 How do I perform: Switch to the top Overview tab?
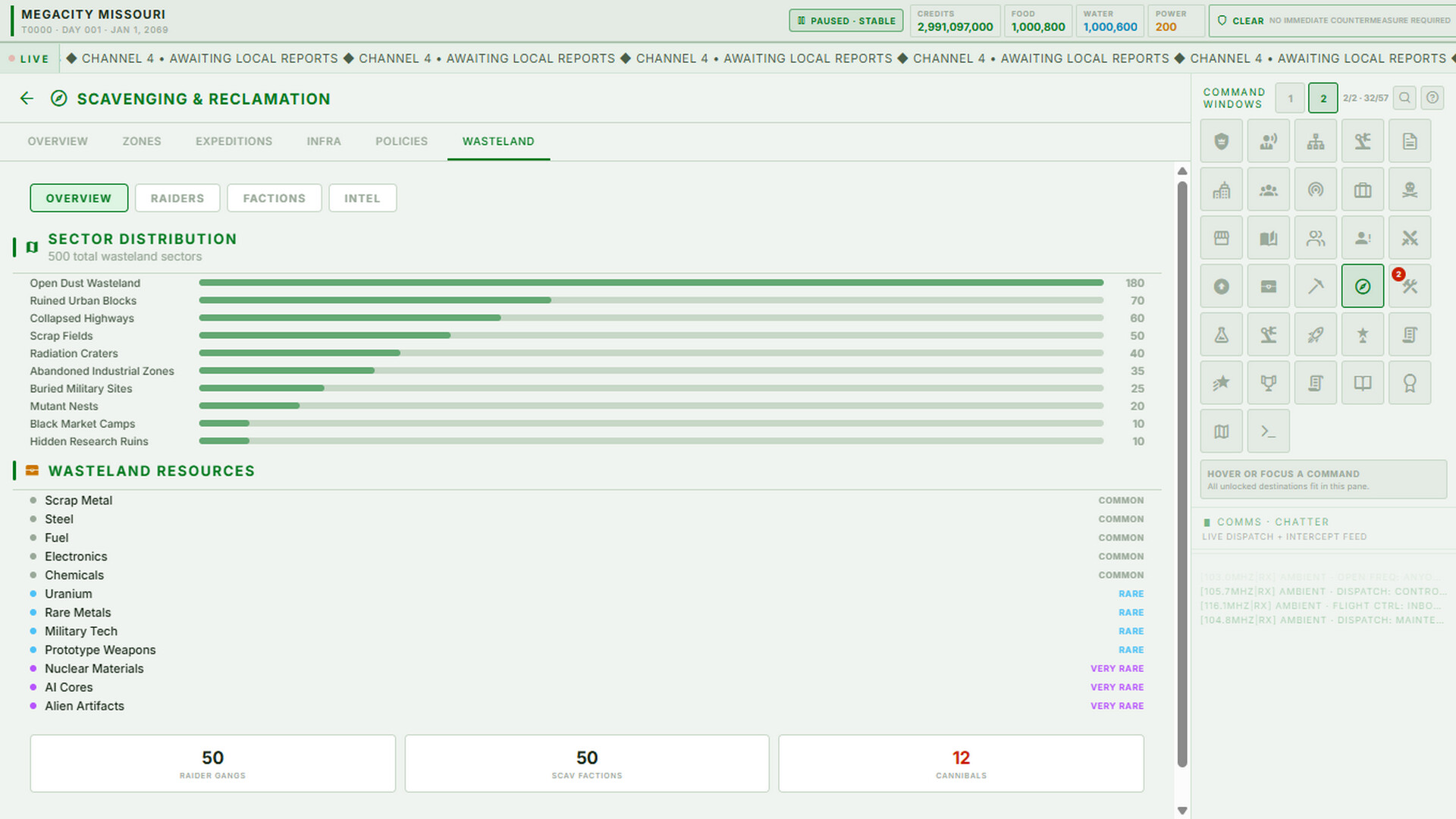click(58, 141)
